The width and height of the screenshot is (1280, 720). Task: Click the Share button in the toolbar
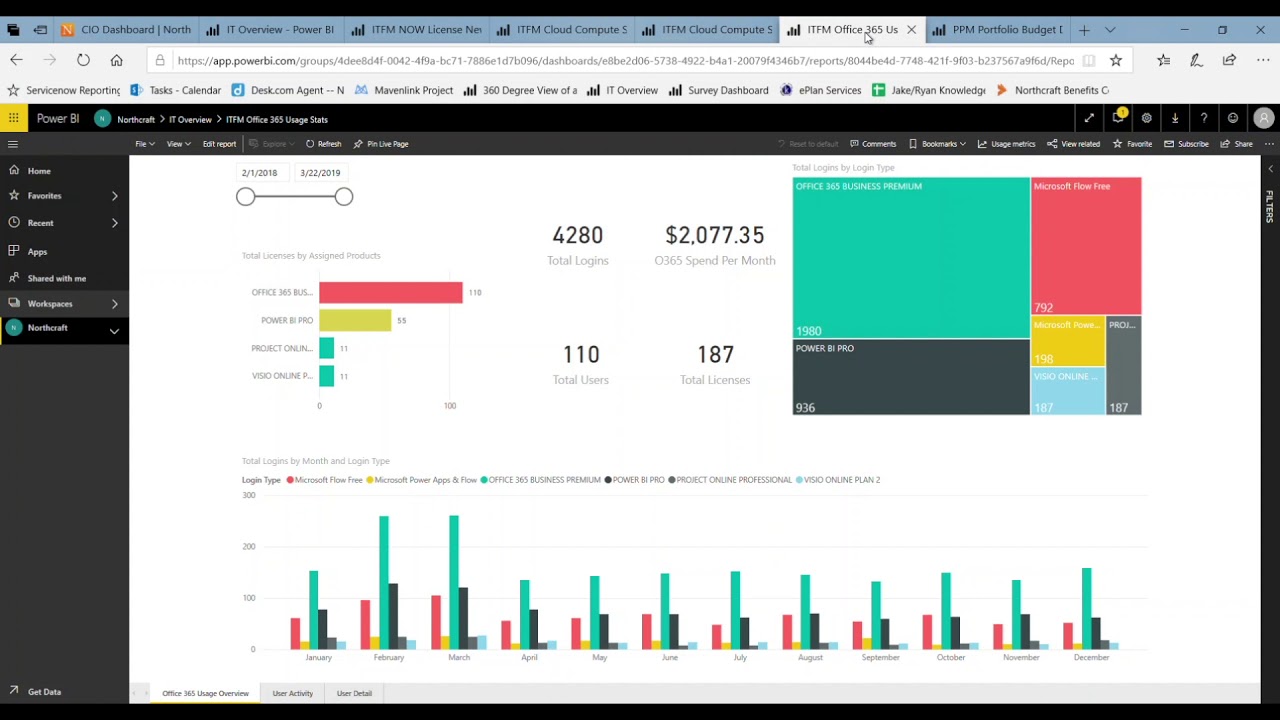coord(1236,144)
